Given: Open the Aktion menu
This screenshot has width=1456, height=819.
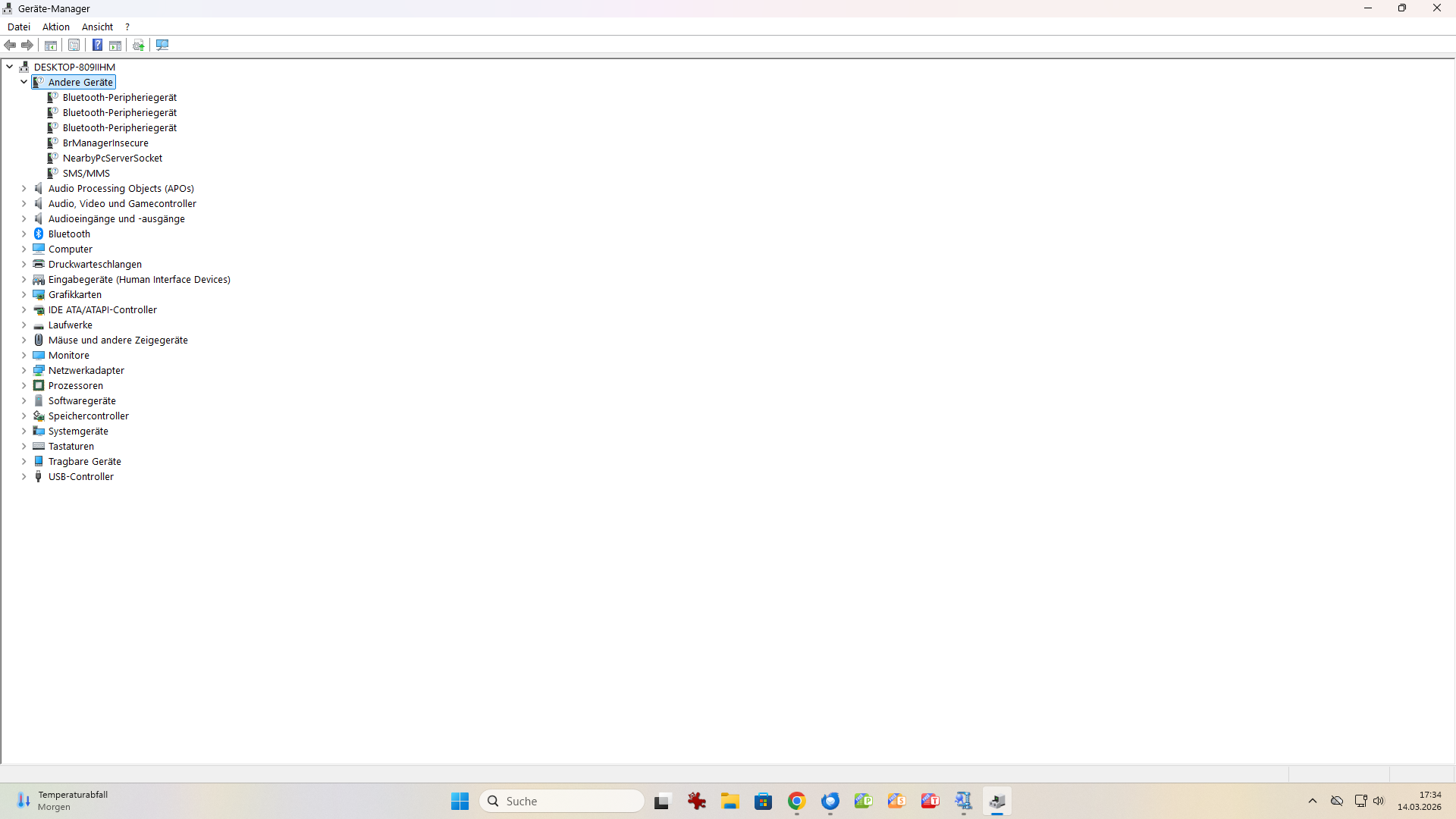Looking at the screenshot, I should (x=55, y=27).
